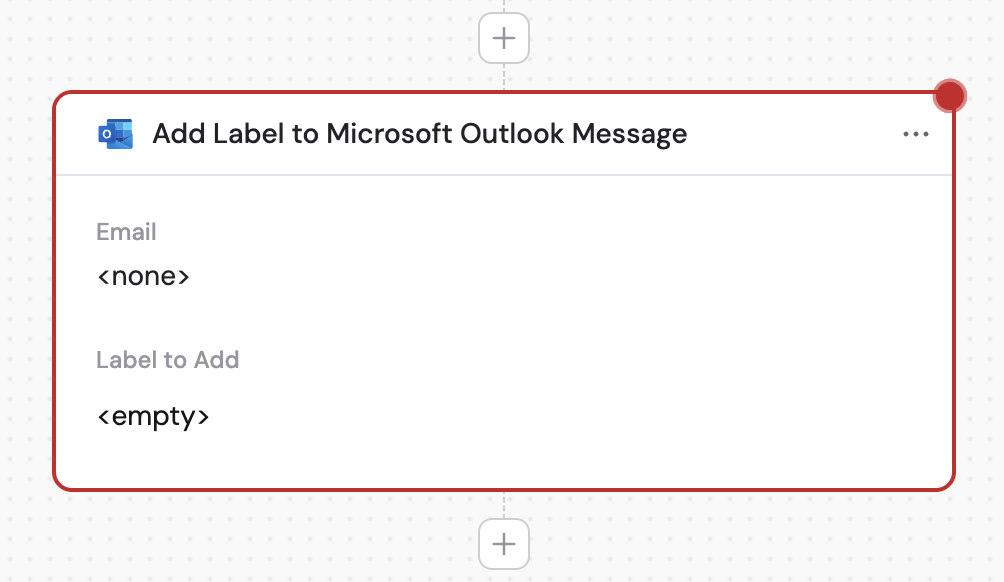Click the <none> placeholder to set an email
The height and width of the screenshot is (582, 1004).
(x=143, y=275)
